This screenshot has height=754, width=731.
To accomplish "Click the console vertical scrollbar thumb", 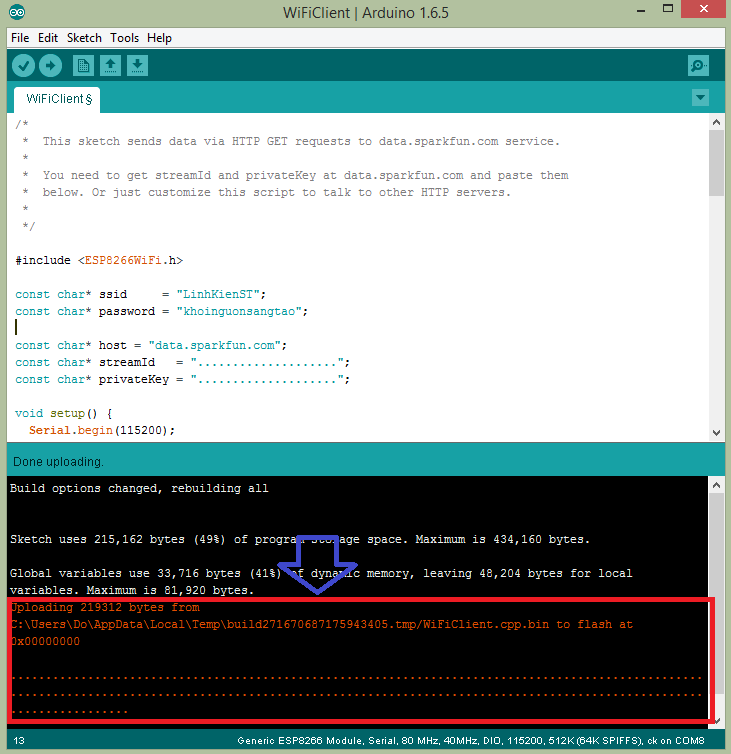I will [x=716, y=593].
